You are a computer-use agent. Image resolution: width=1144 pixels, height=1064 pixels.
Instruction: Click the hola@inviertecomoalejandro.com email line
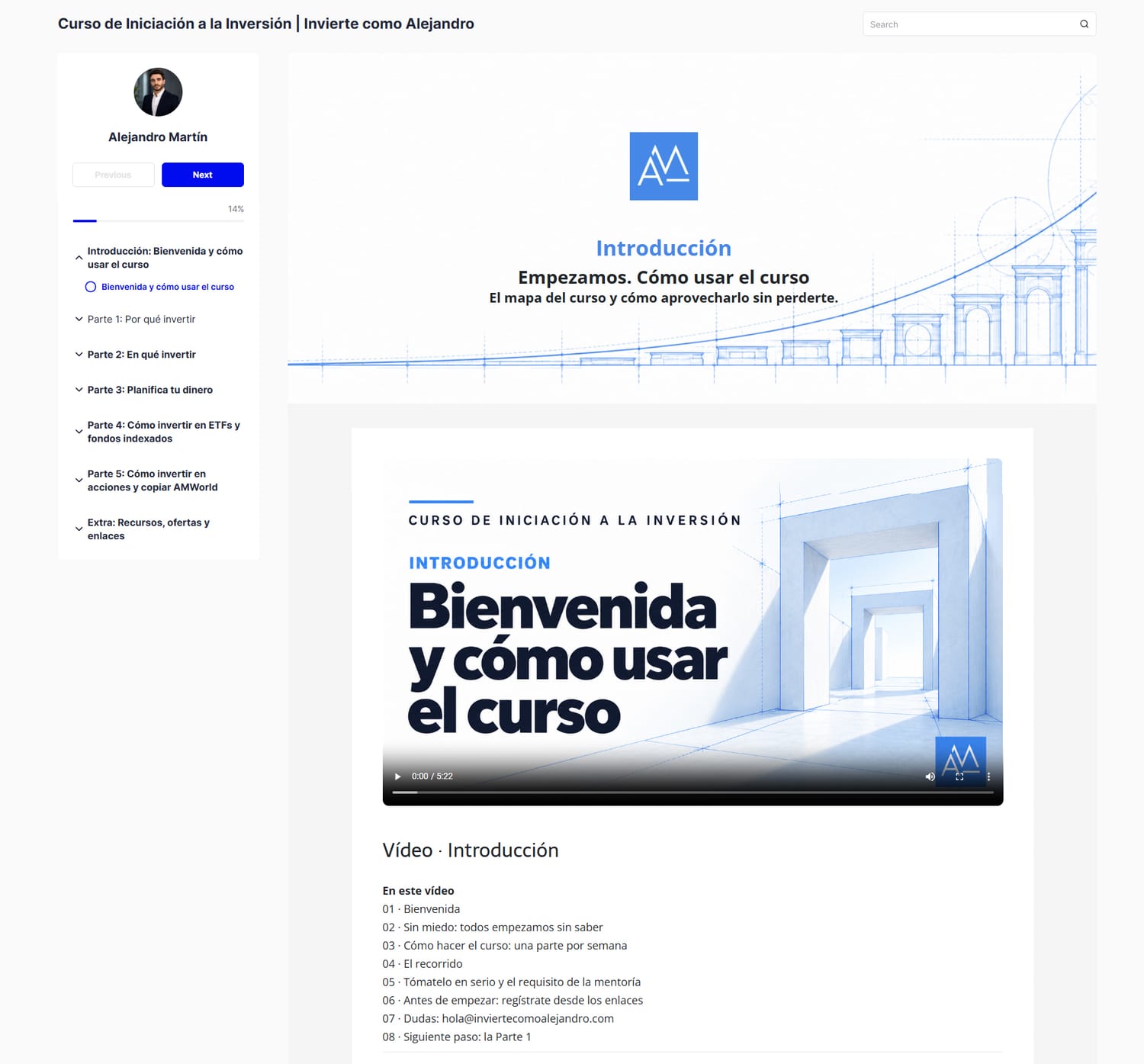pos(498,1019)
